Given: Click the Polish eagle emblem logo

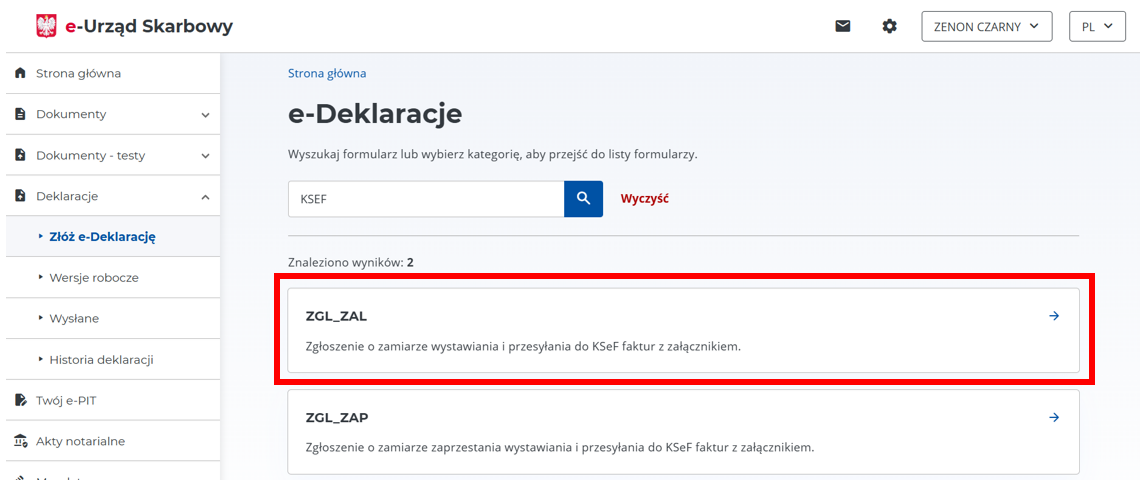Looking at the screenshot, I should tap(46, 26).
